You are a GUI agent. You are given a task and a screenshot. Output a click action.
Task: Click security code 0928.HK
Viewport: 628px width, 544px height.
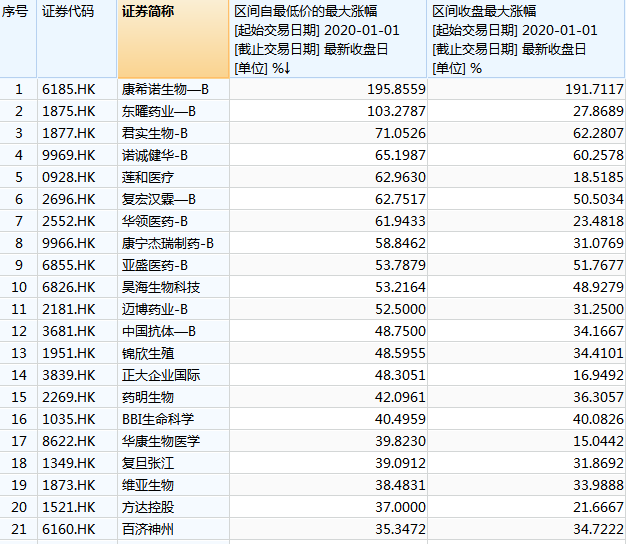pos(69,177)
